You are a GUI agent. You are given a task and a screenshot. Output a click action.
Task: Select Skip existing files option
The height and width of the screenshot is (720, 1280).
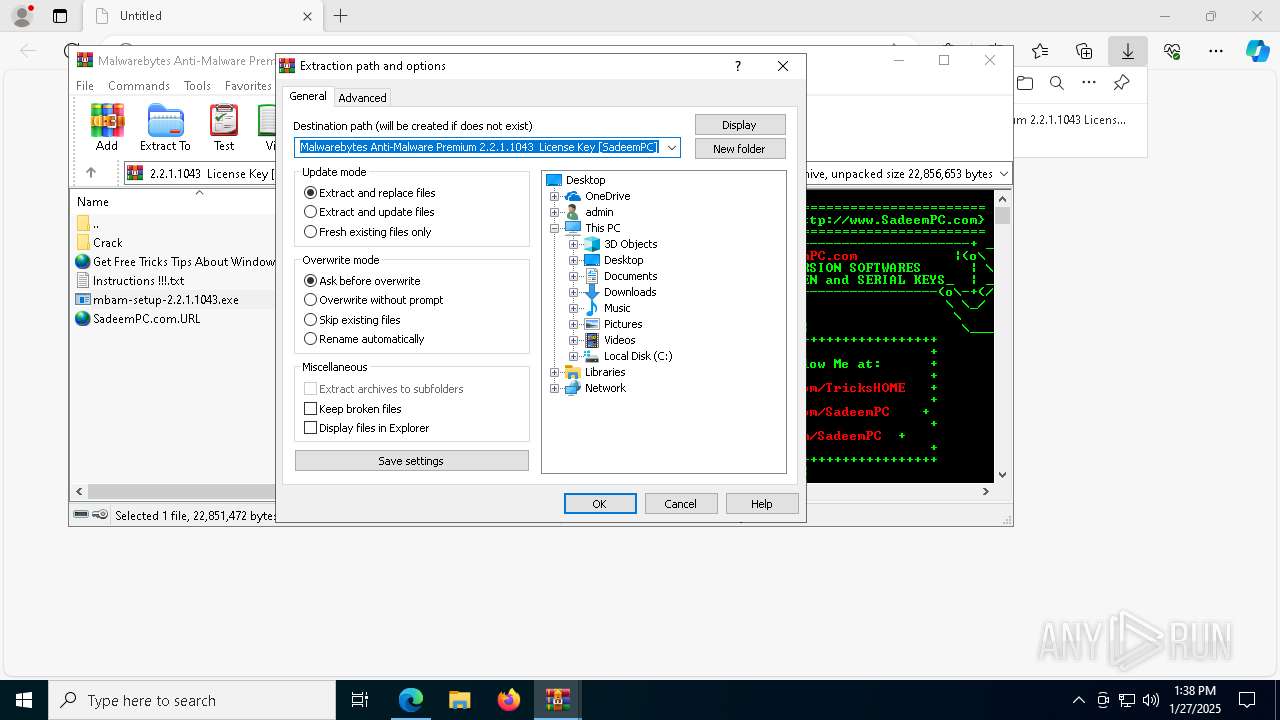[x=352, y=320]
